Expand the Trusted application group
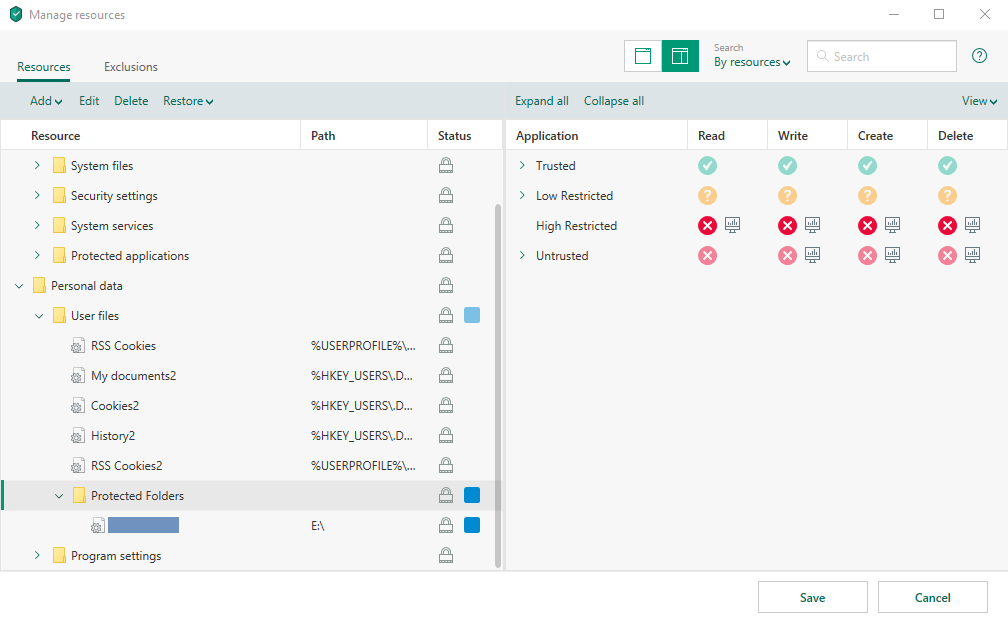The width and height of the screenshot is (1008, 623). click(x=522, y=166)
